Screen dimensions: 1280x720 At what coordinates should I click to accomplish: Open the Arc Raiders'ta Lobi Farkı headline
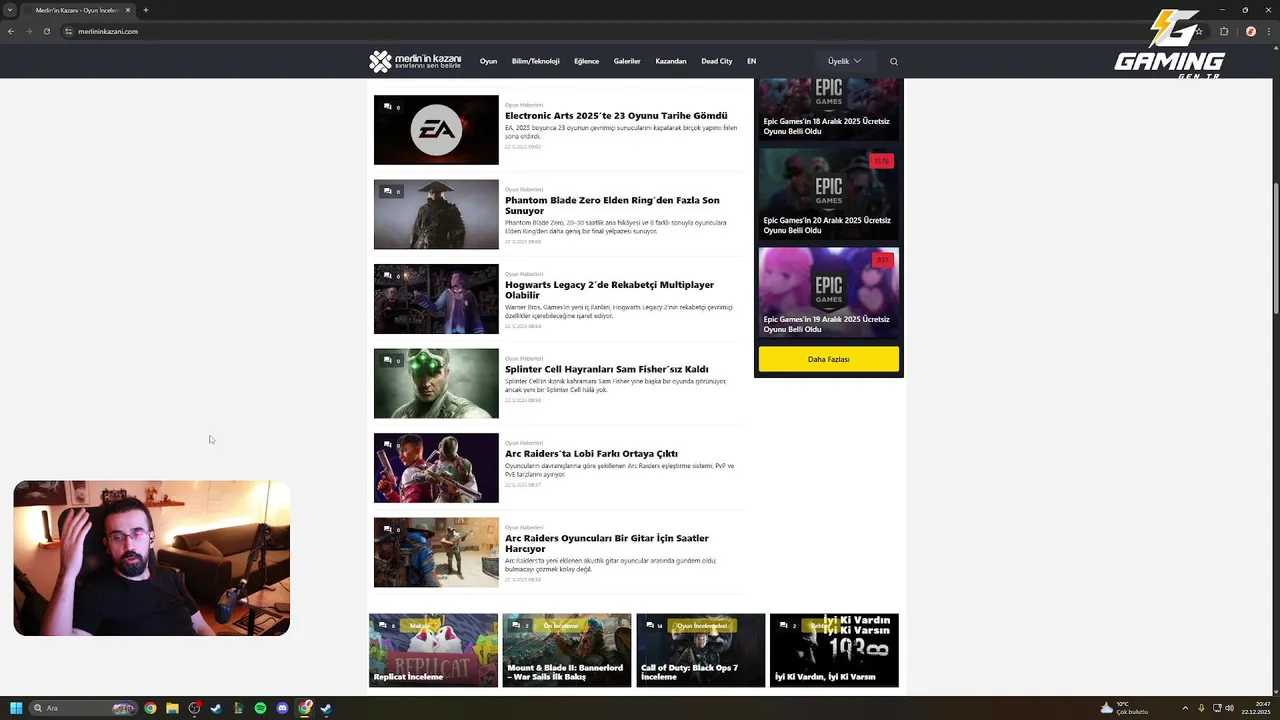[x=591, y=454]
